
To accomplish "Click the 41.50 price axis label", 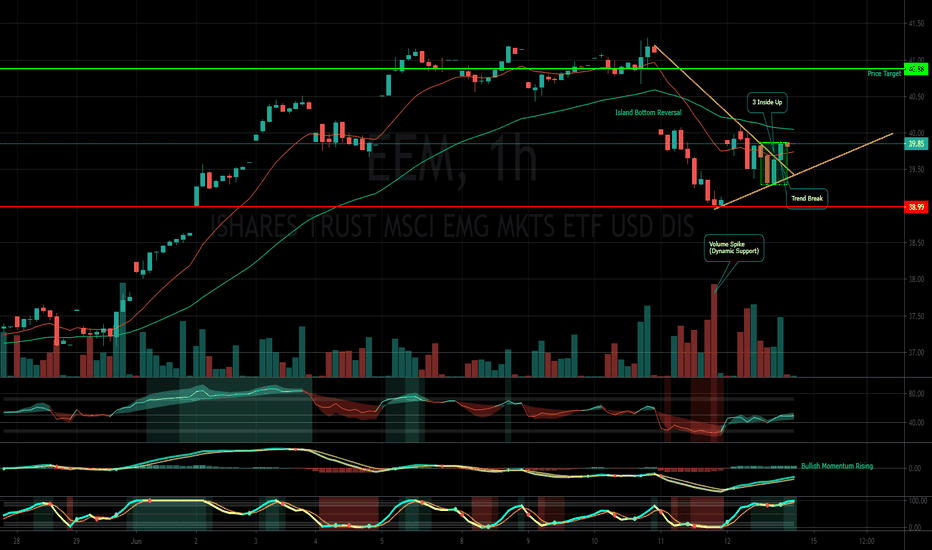I will pos(915,24).
